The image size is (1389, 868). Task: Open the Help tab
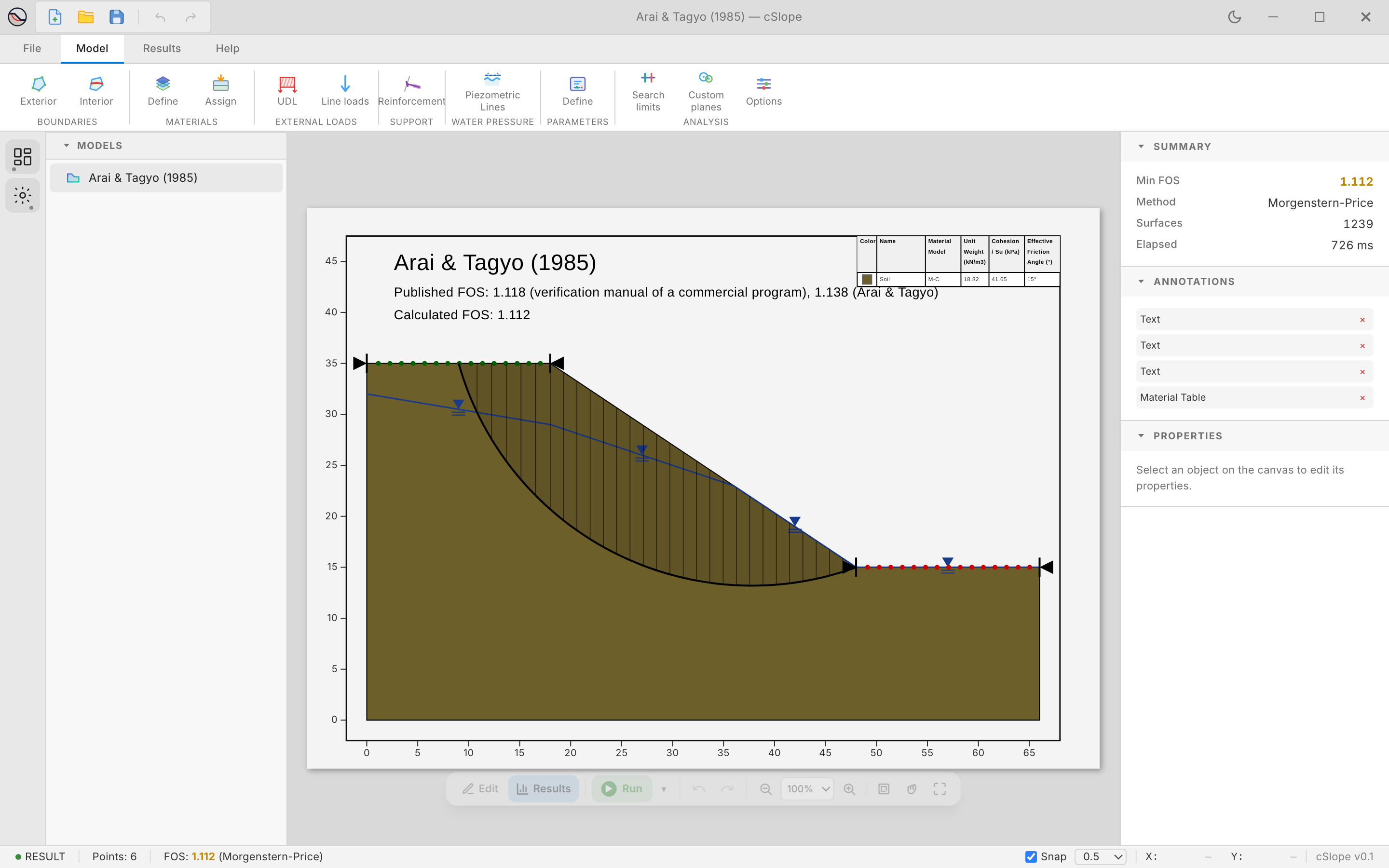tap(227, 49)
